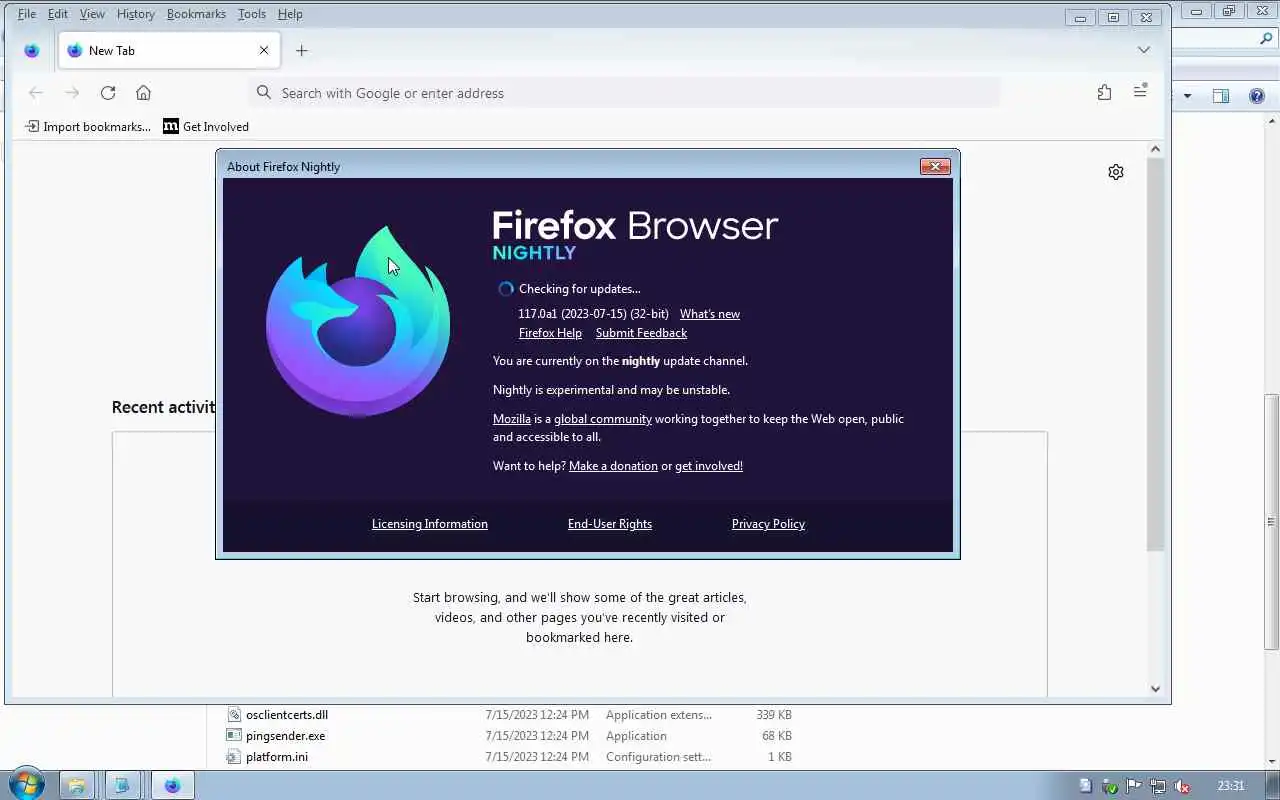
Task: Open the Tools menu
Action: click(252, 14)
